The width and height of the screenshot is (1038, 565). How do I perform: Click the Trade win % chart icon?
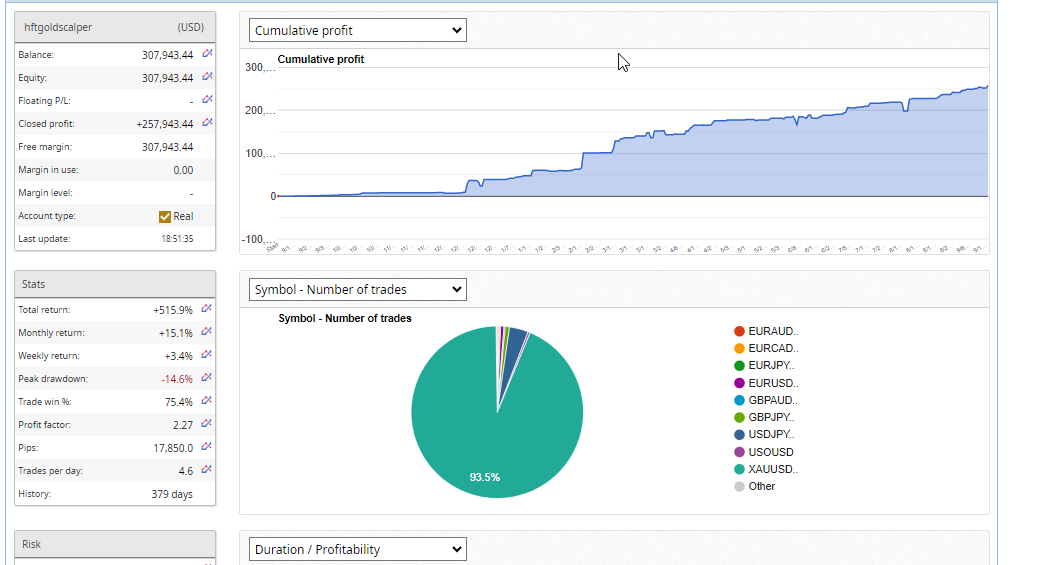[207, 401]
